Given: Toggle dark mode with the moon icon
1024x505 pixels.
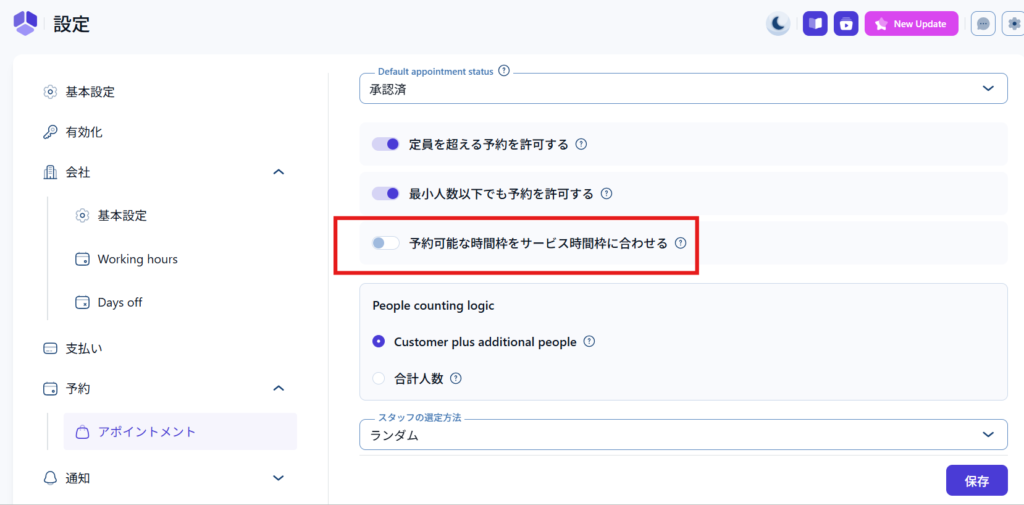Looking at the screenshot, I should click(778, 24).
